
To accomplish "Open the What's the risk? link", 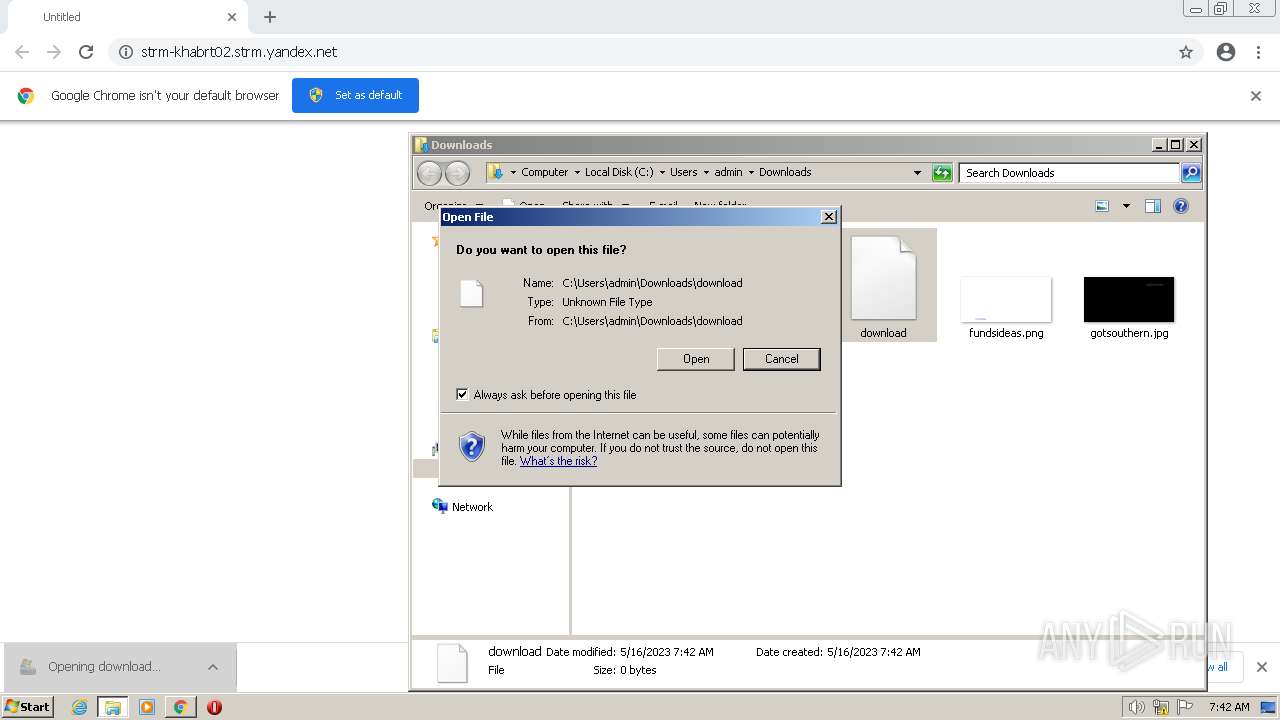I will [x=558, y=461].
